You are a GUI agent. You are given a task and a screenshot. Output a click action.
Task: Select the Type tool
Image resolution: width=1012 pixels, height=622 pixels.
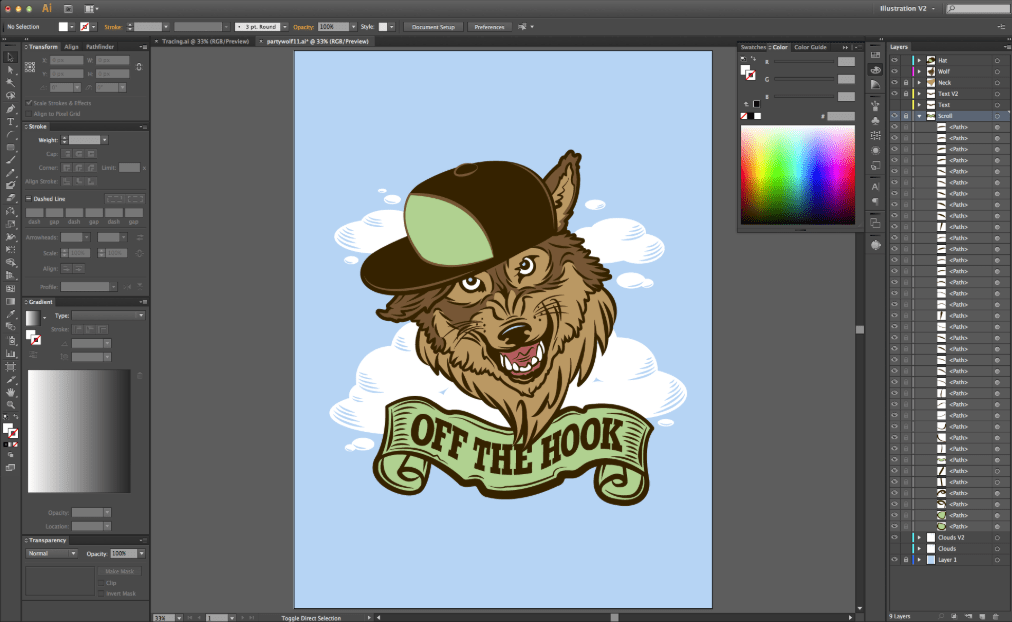[x=11, y=121]
